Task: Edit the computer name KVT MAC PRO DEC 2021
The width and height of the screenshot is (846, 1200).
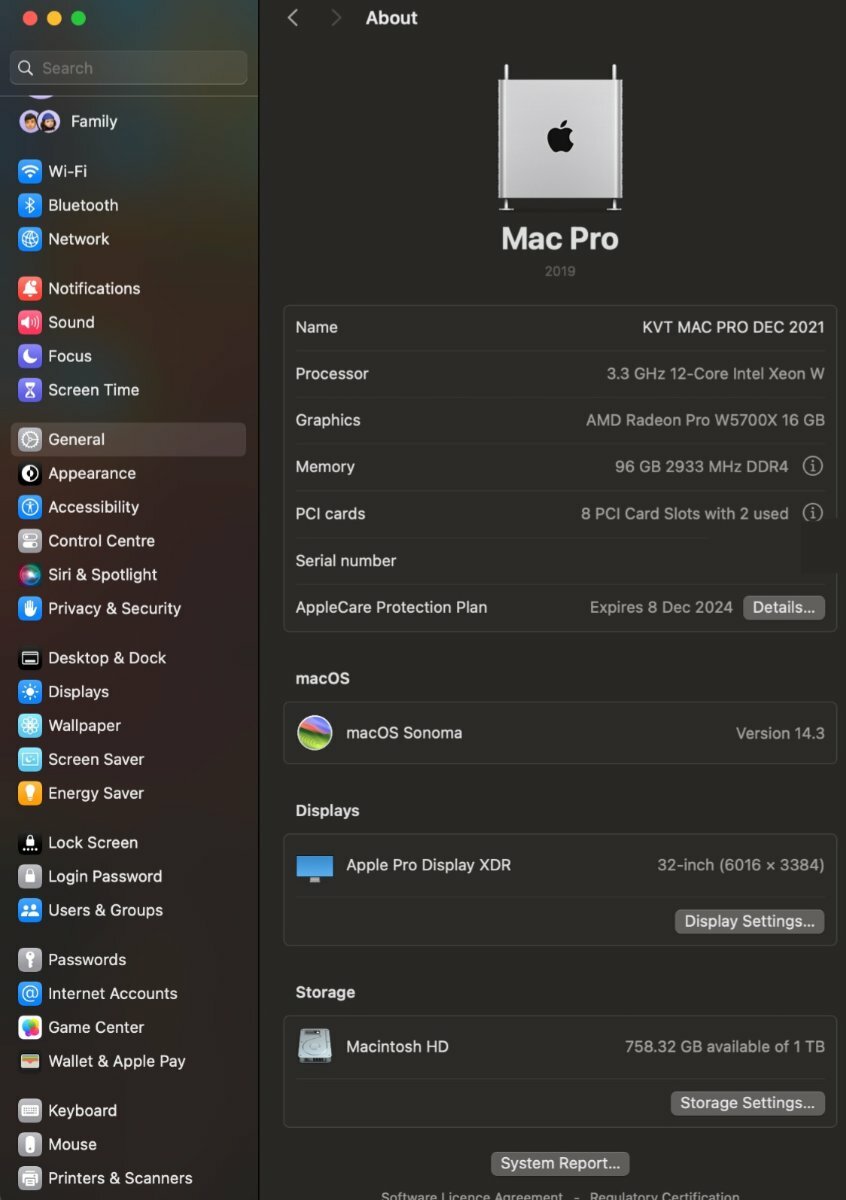Action: (733, 327)
